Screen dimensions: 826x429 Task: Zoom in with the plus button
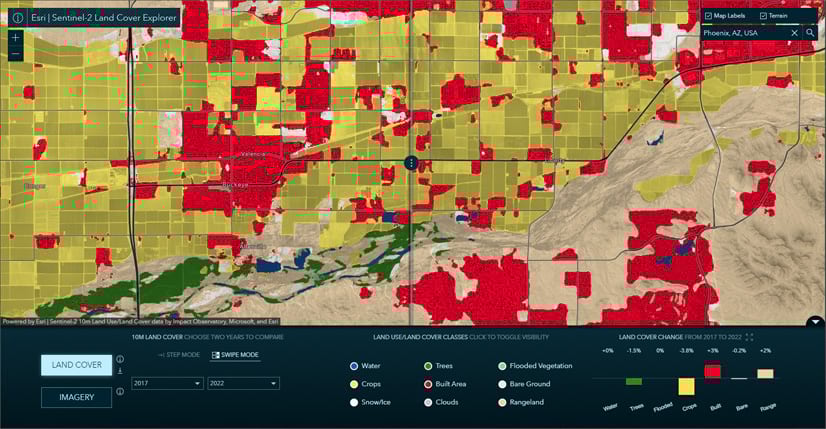pos(15,38)
